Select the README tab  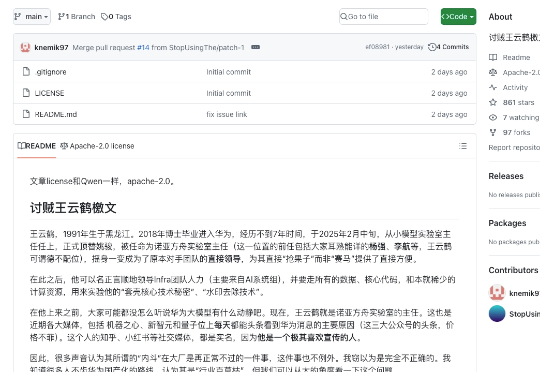[37, 146]
